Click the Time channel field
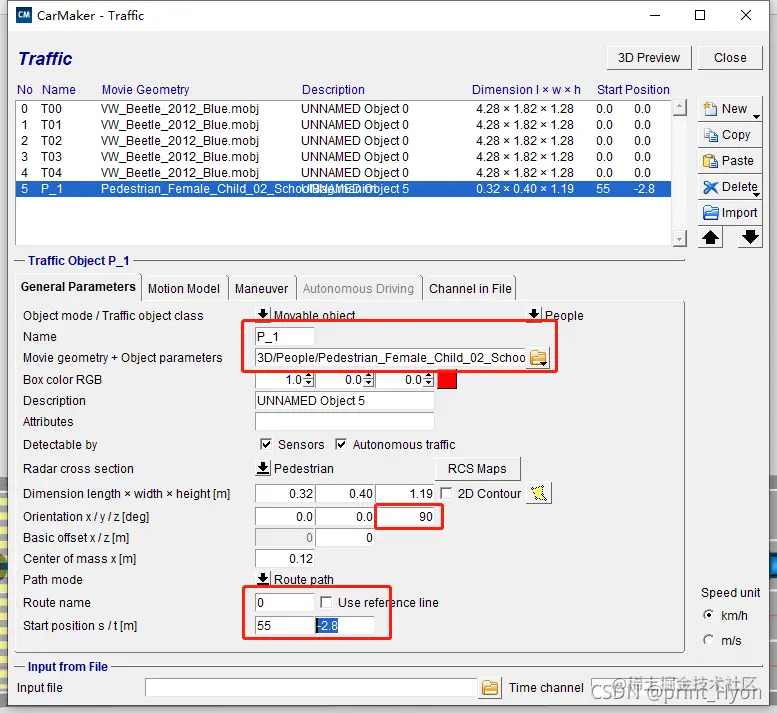The image size is (777, 713). (x=676, y=688)
